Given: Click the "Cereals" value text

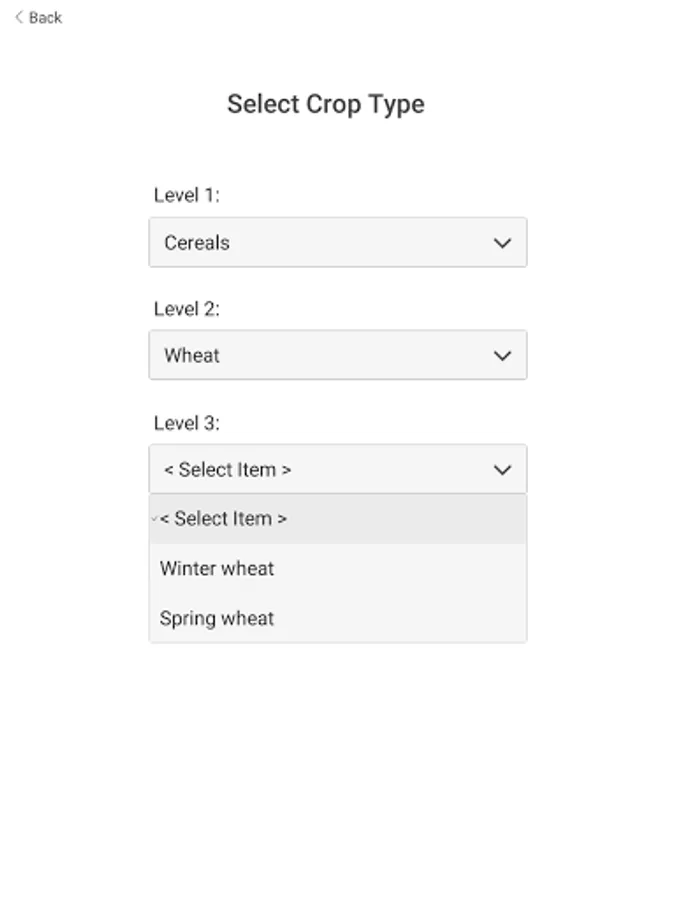Looking at the screenshot, I should tap(197, 243).
